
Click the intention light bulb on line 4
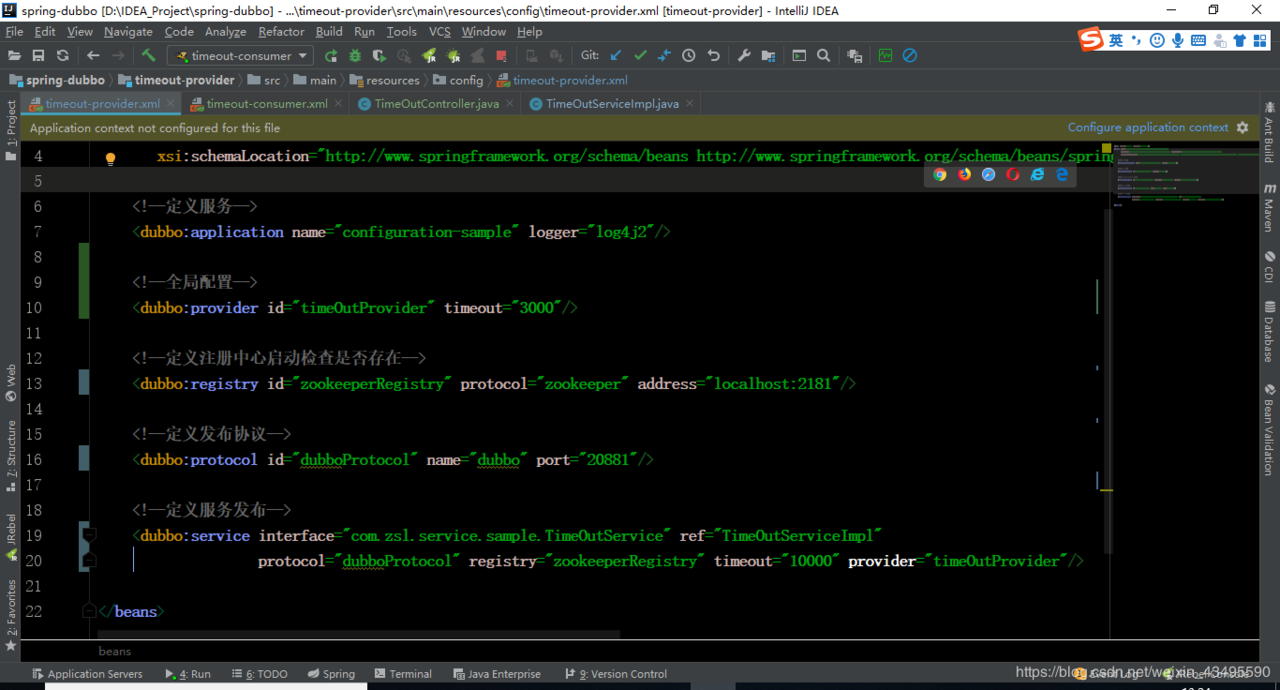tap(110, 158)
